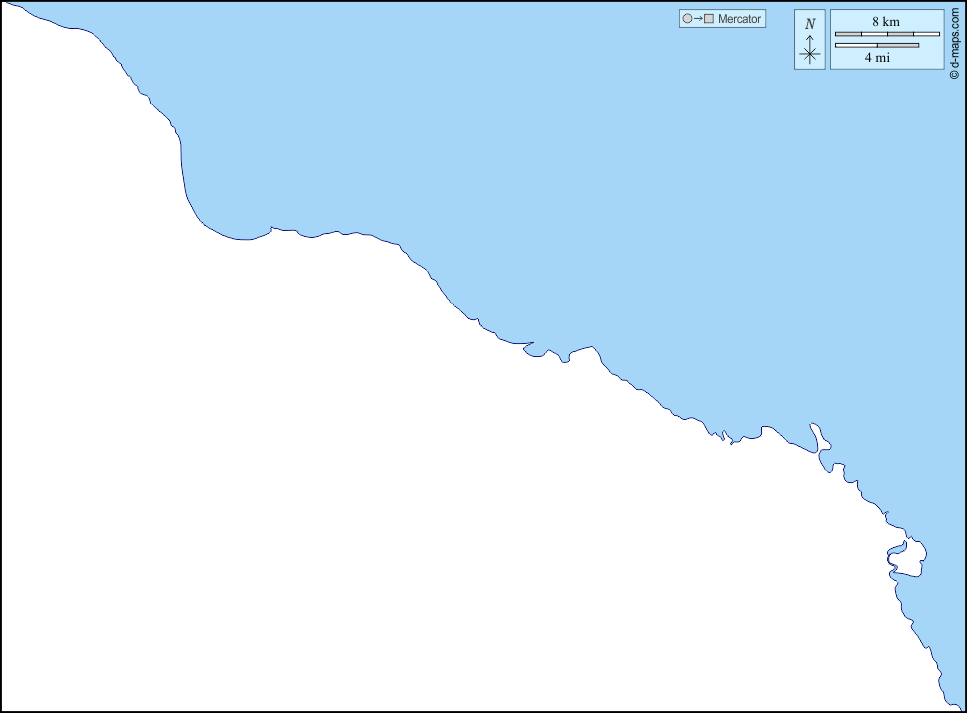This screenshot has width=967, height=713.
Task: Click the circle icon beside Mercator
Action: point(687,19)
